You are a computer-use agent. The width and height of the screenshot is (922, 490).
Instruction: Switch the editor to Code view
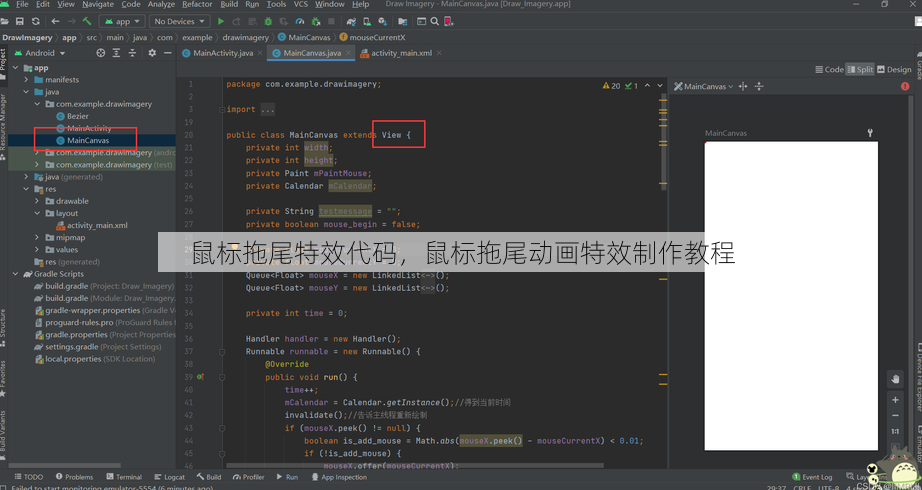tap(829, 69)
